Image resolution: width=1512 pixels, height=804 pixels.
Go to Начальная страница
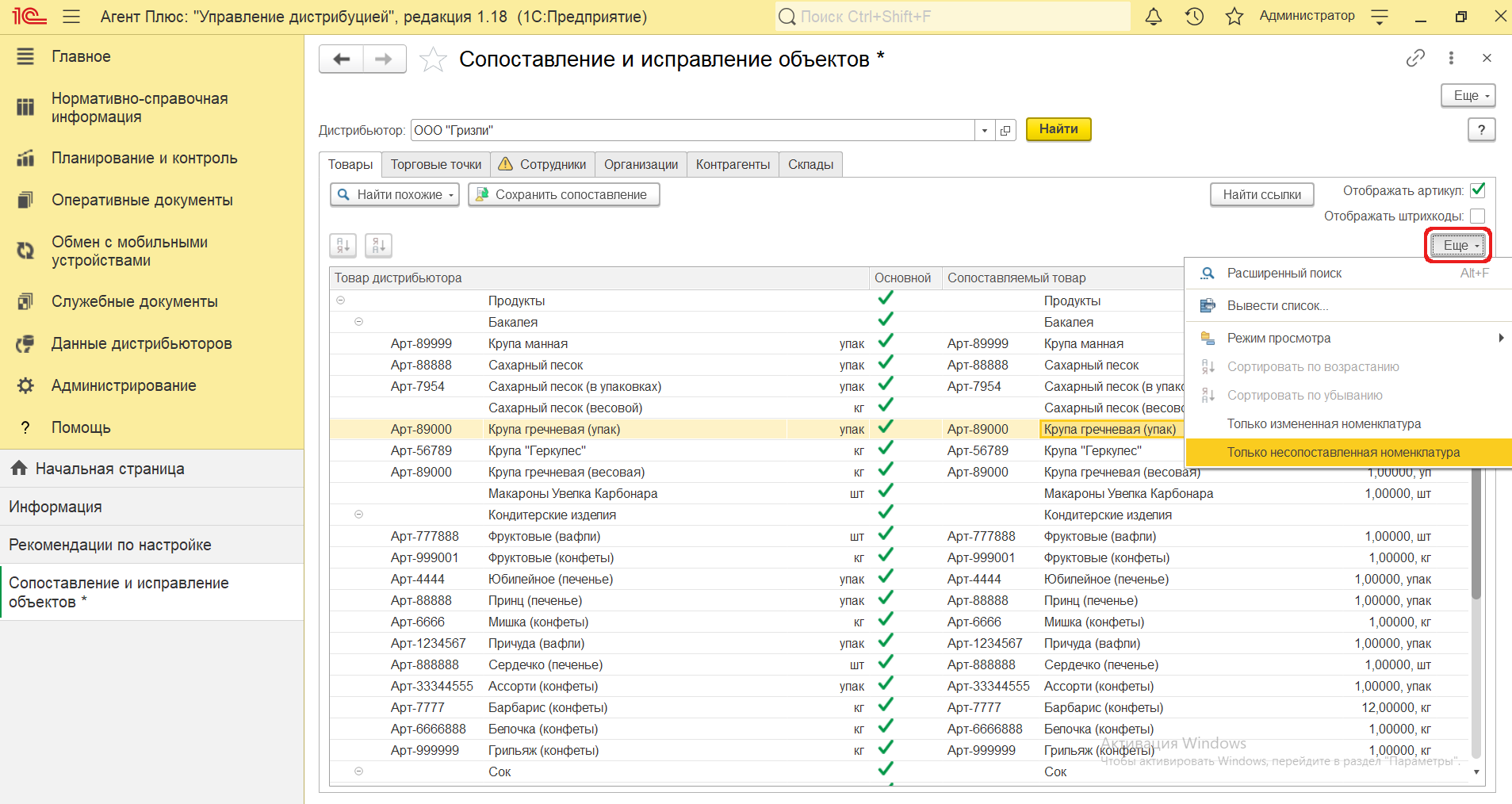pos(152,469)
